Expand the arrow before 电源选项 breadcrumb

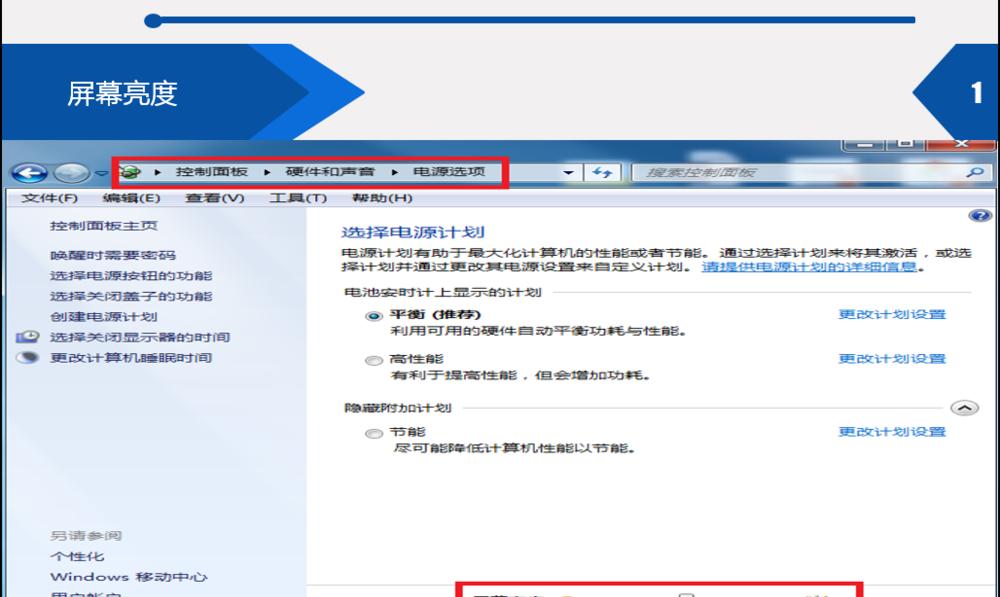(x=395, y=172)
